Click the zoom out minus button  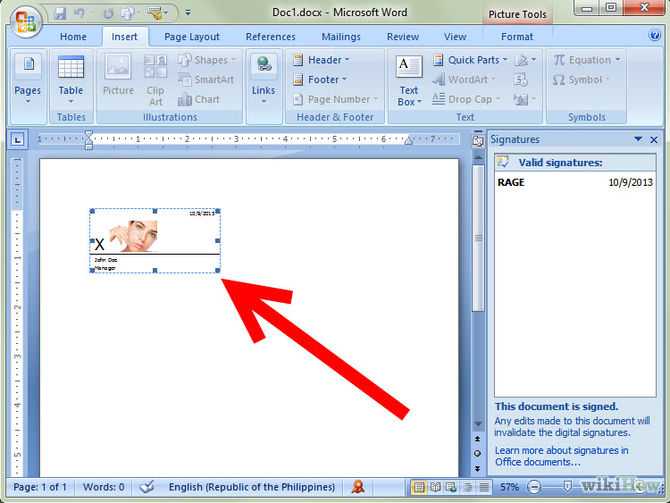[x=534, y=487]
